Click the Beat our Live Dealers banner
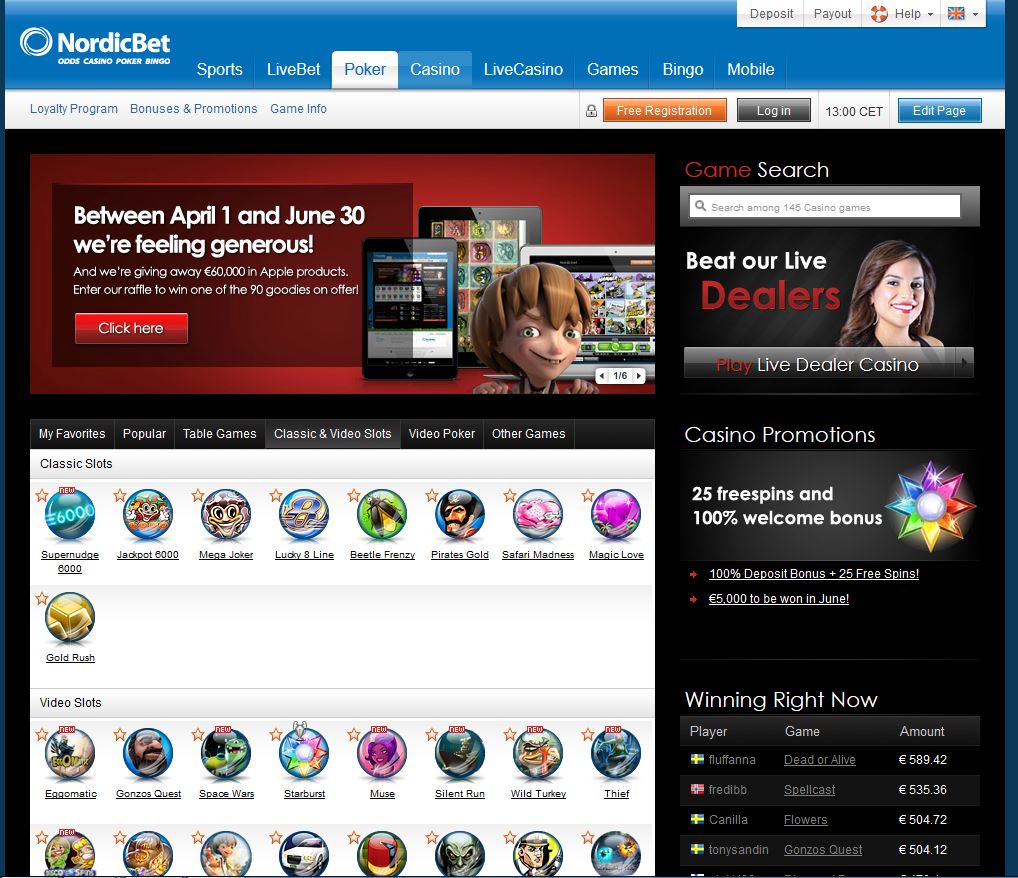The height and width of the screenshot is (878, 1018). coord(829,303)
